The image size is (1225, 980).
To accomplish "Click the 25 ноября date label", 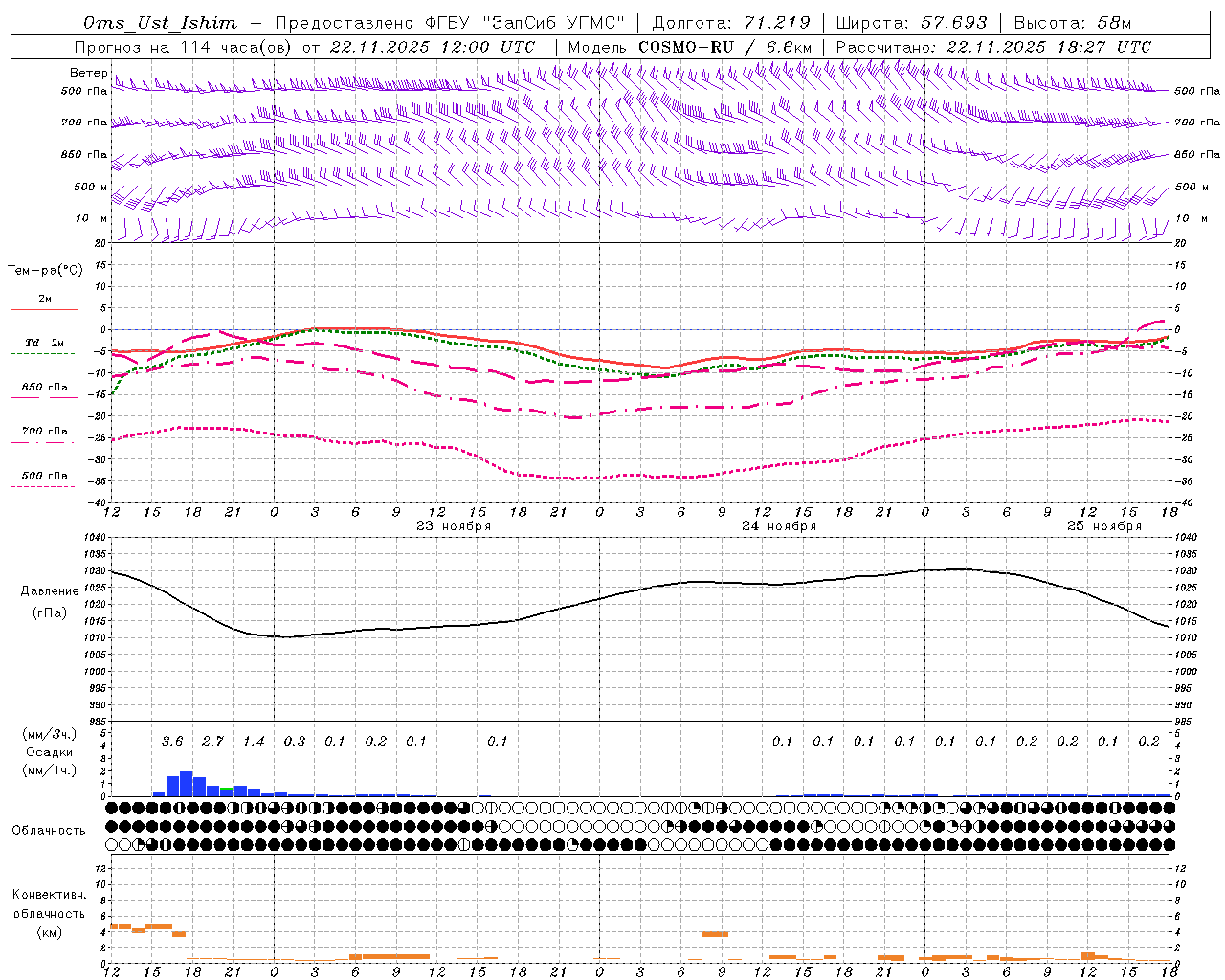I will tap(1104, 525).
